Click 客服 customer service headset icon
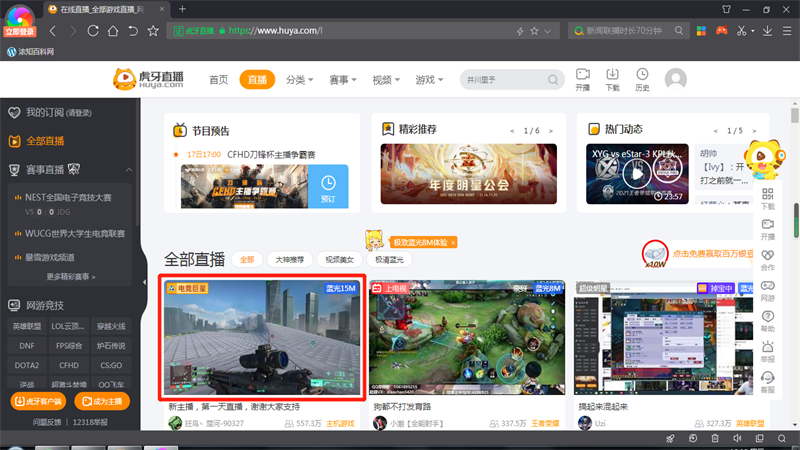The image size is (800, 450). (767, 382)
